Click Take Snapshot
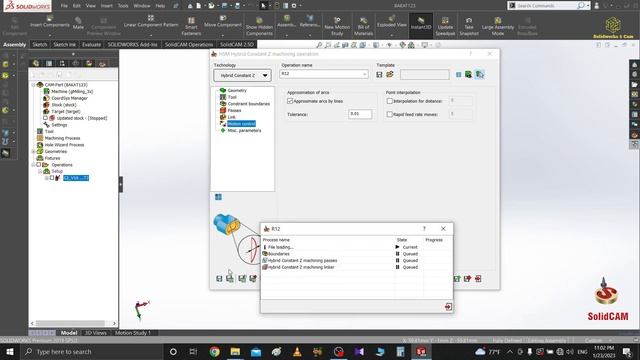 click(x=469, y=27)
